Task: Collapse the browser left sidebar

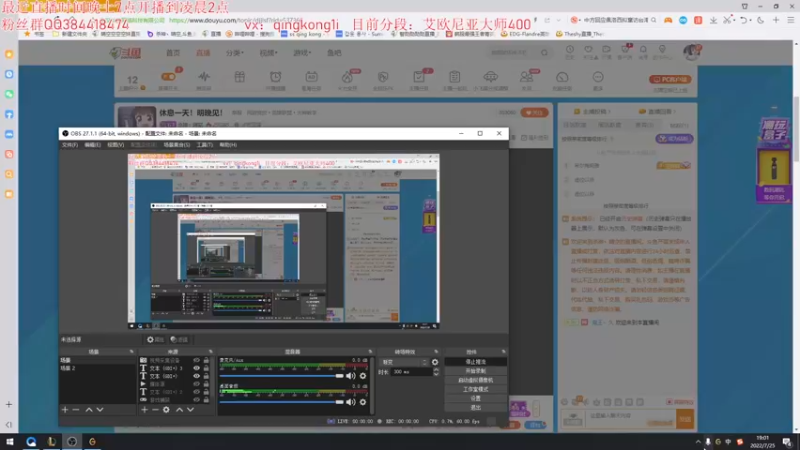Action: [9, 424]
